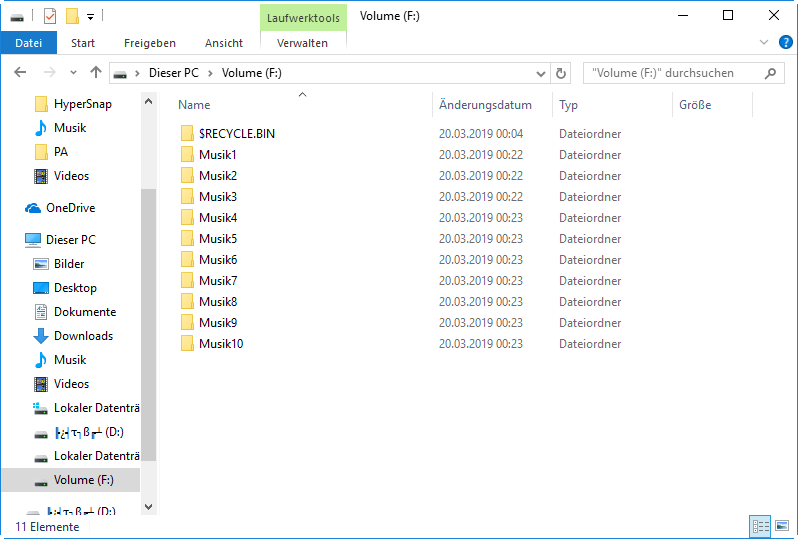
Task: Click the 20.03.2019 00:04 date cell
Action: 481,134
